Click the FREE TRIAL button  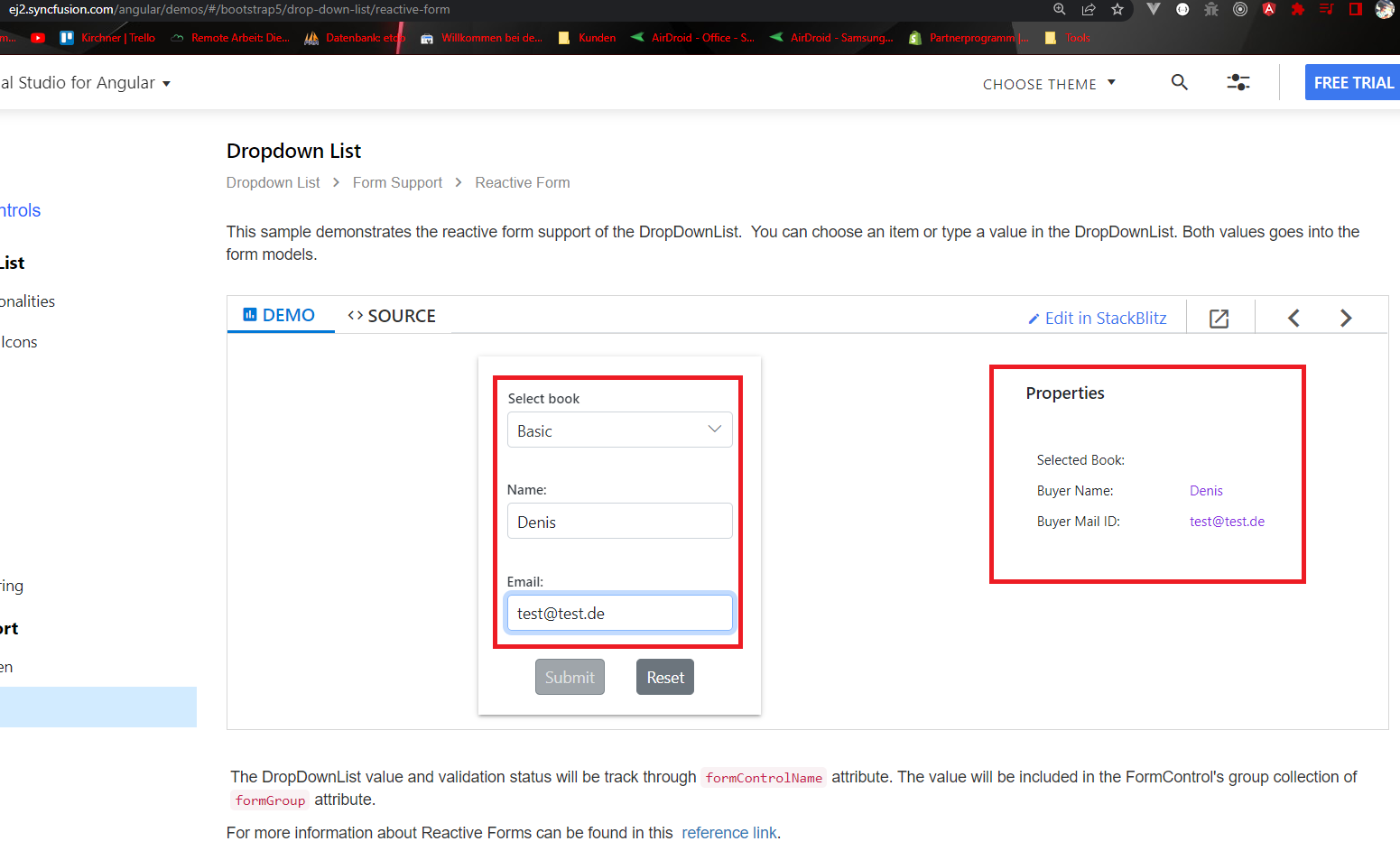tap(1352, 82)
